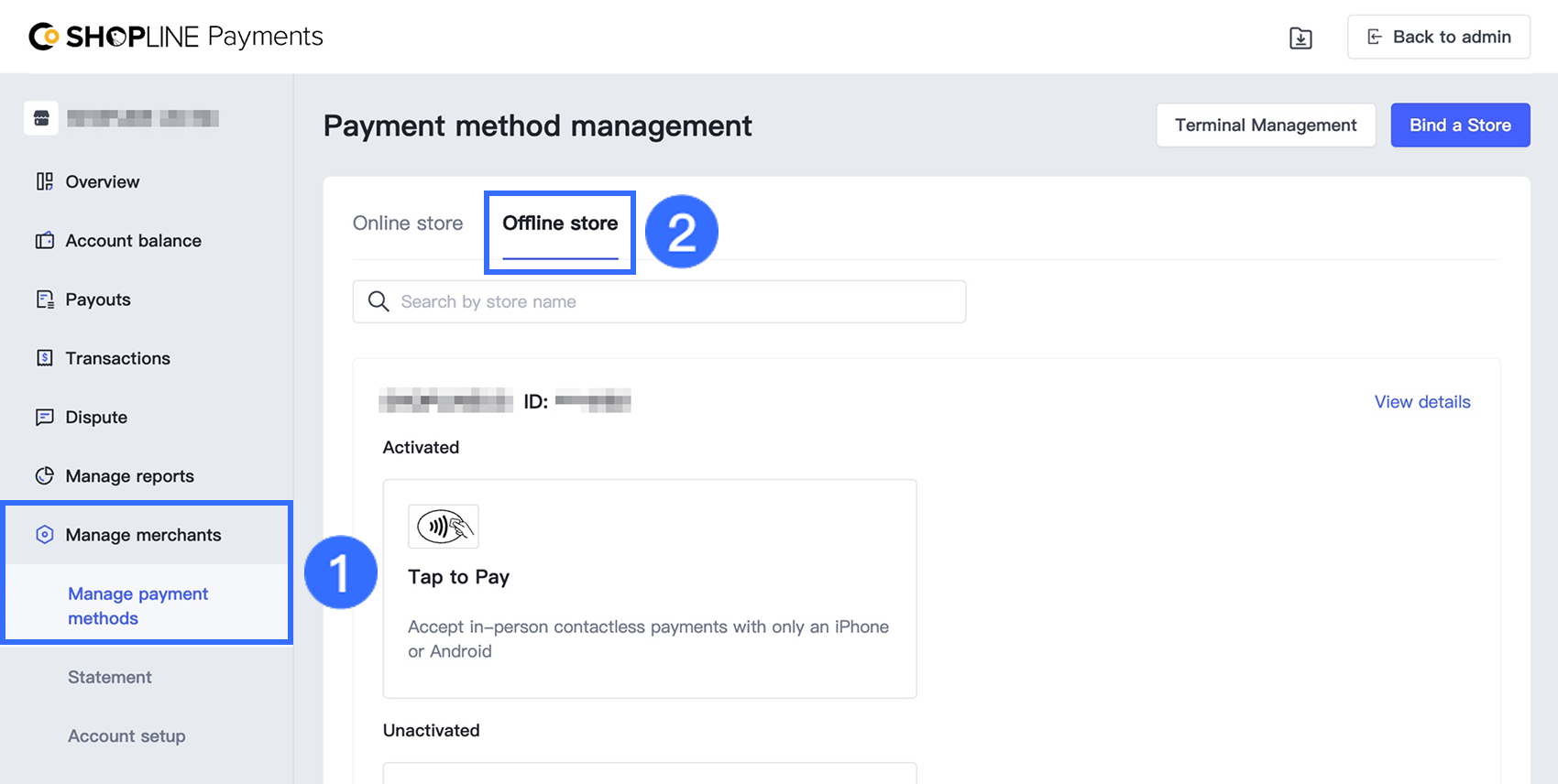Open the Statement submenu item
This screenshot has height=784, width=1558.
coord(110,678)
